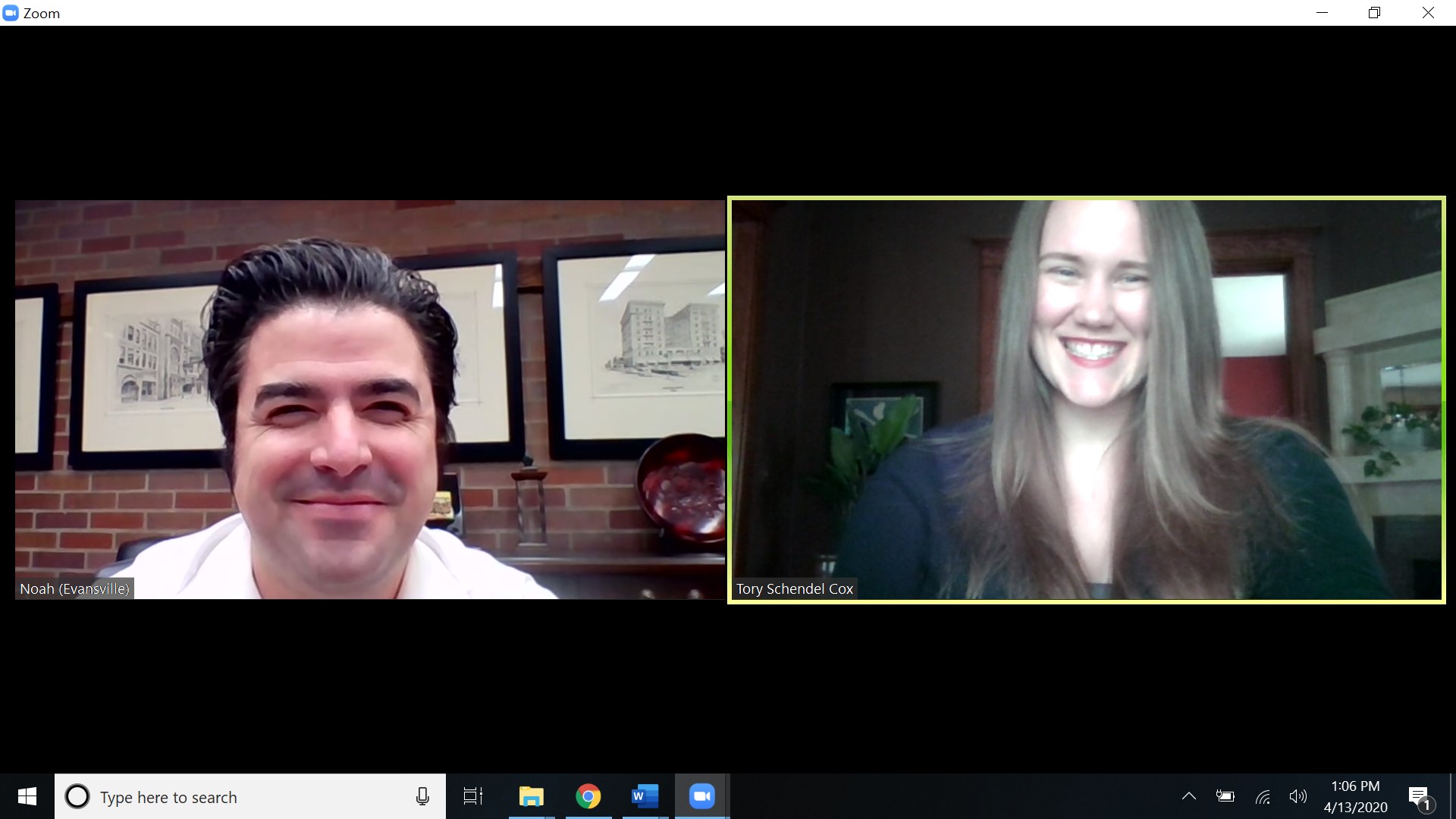Click the speaker volume icon
1456x819 pixels.
1298,796
